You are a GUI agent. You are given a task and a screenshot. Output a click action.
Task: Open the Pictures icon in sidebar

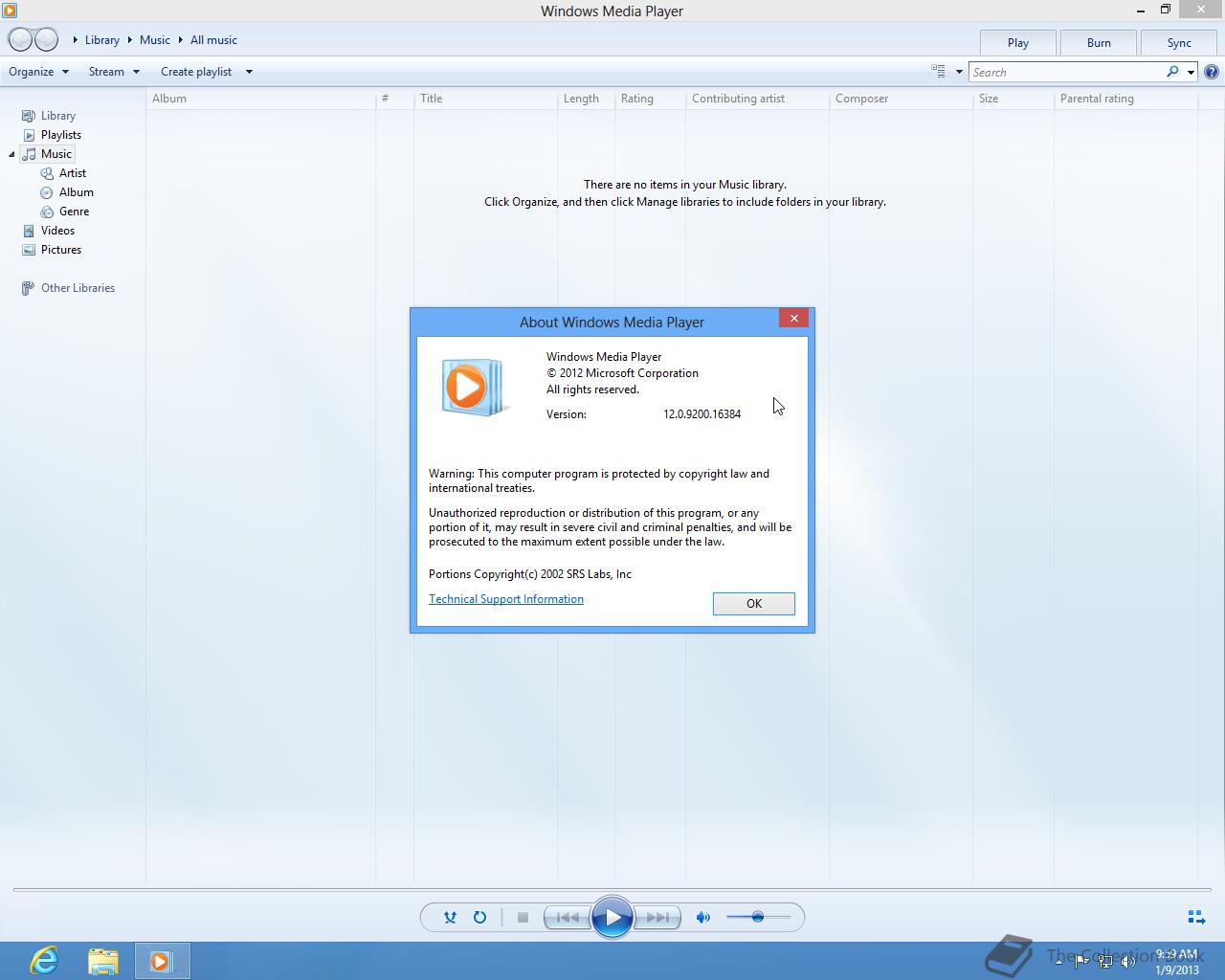[29, 250]
